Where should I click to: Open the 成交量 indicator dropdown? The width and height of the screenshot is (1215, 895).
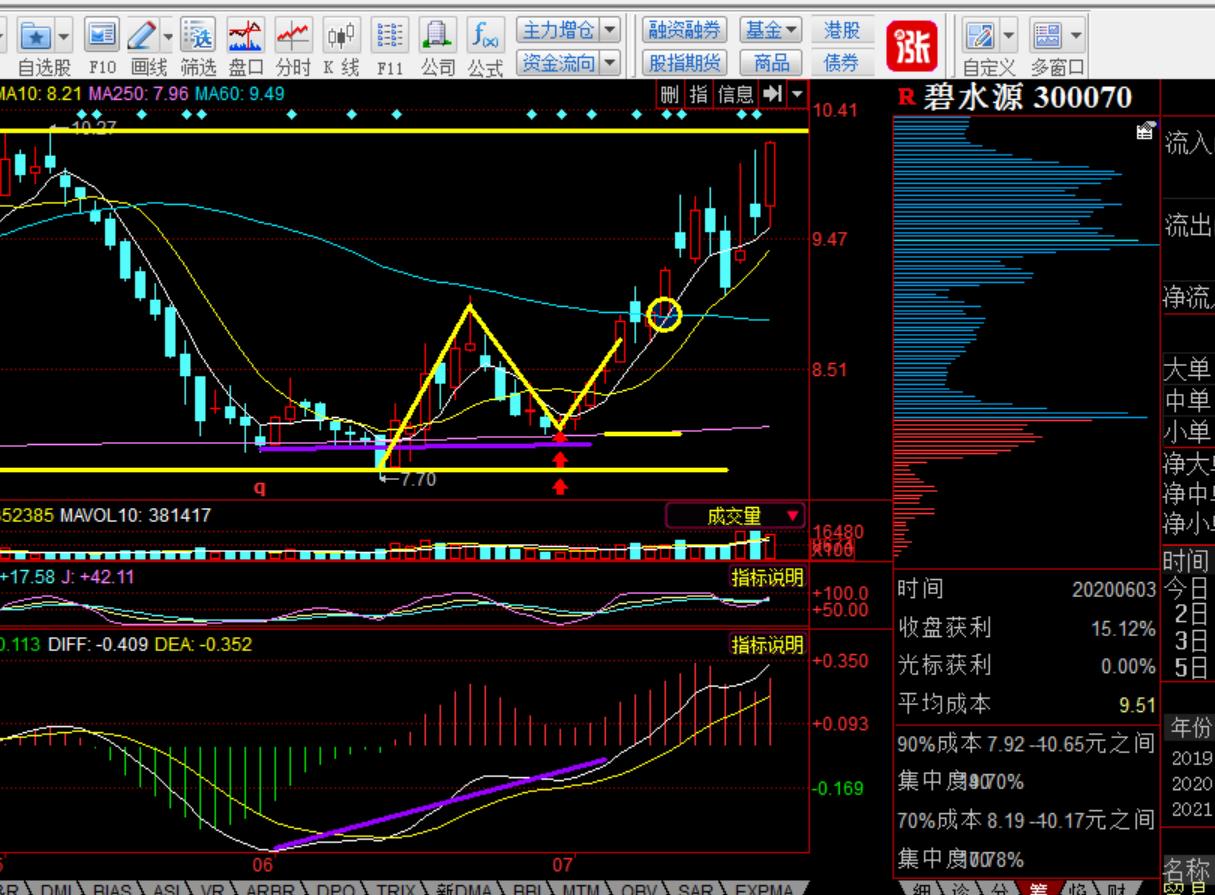click(x=794, y=516)
